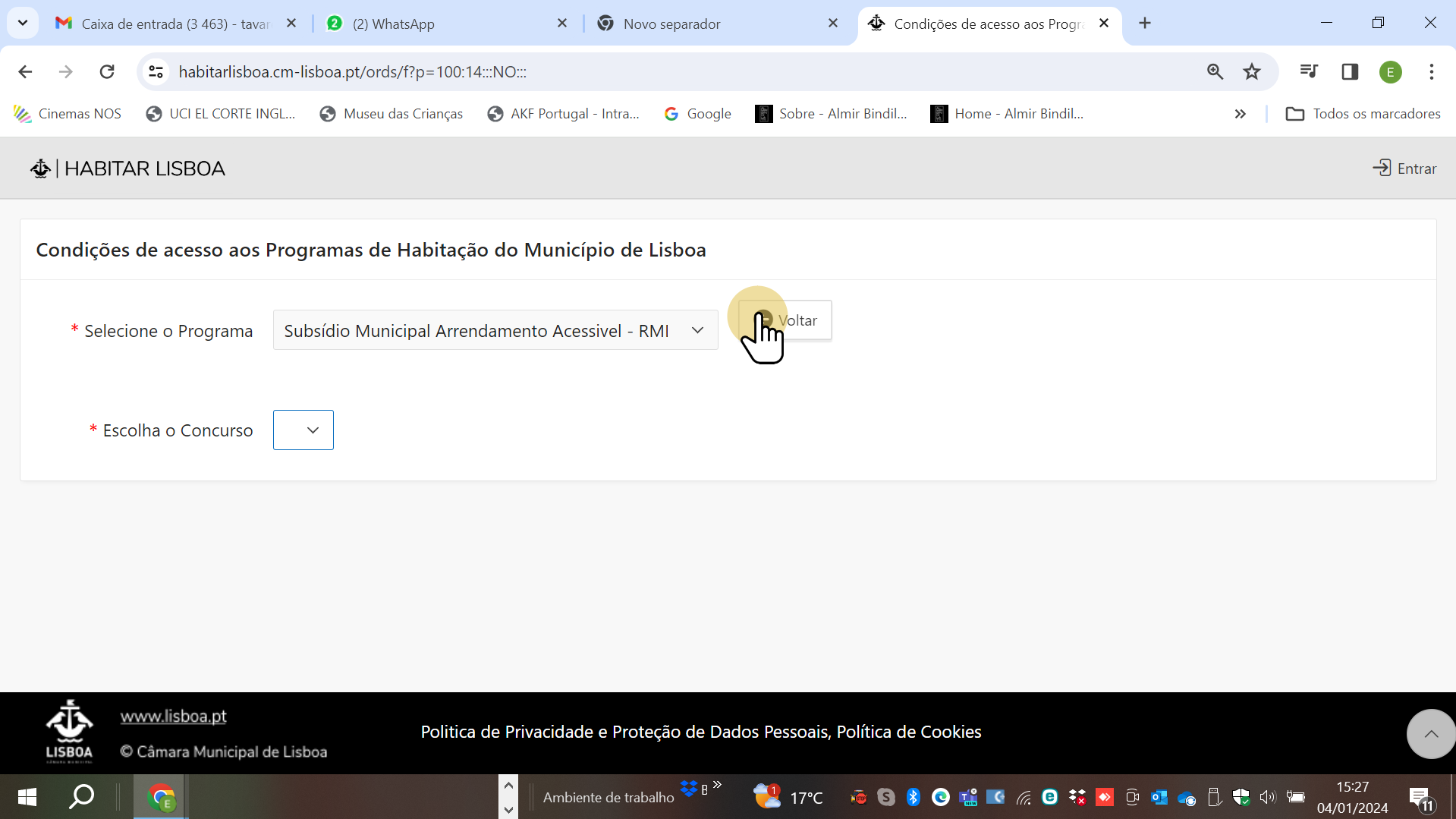Bookmark the page with the star icon

(1252, 71)
